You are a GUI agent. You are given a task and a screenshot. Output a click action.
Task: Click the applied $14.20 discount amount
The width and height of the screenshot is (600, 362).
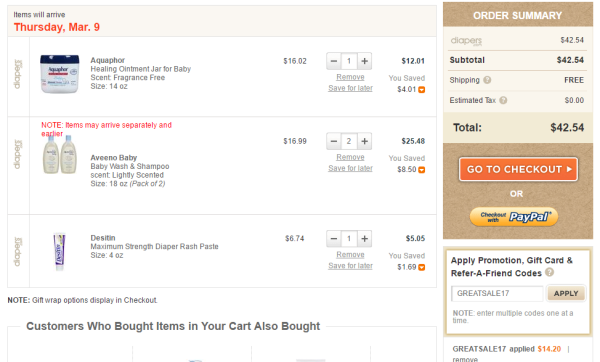(x=549, y=349)
